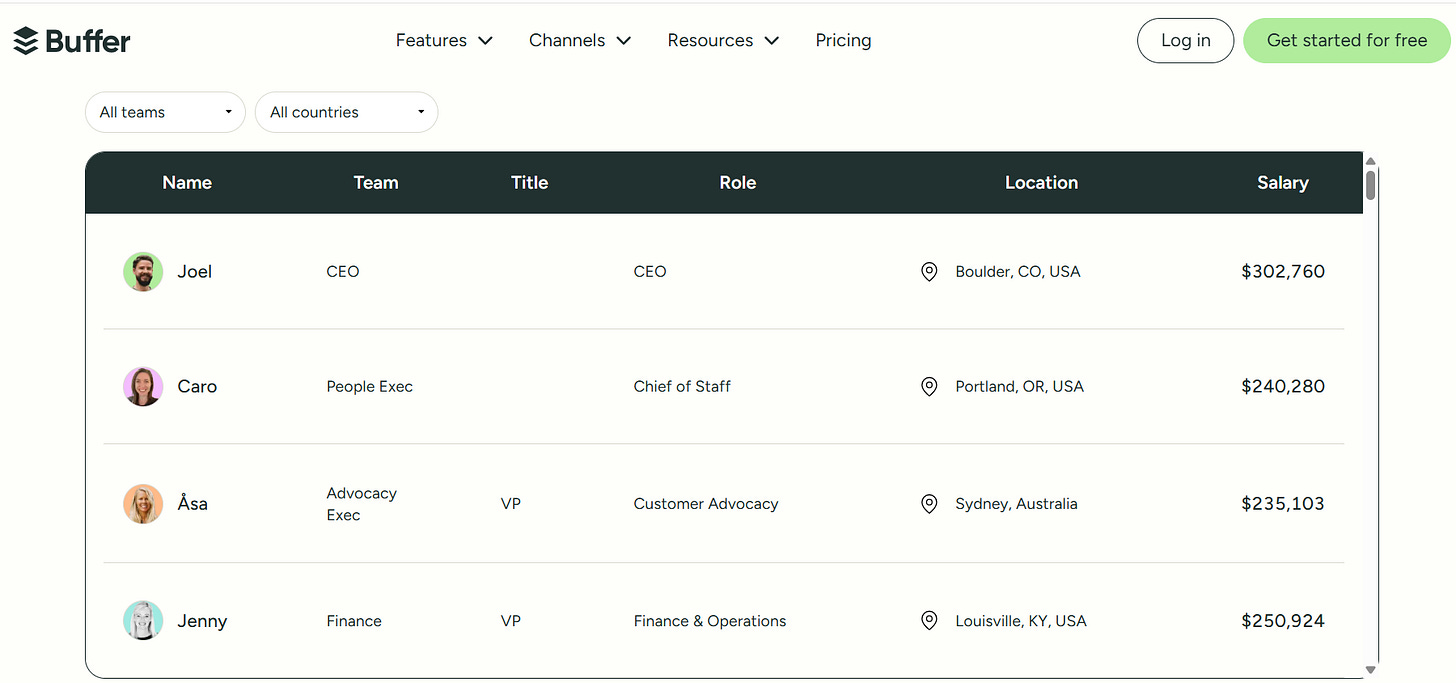Click Jenny's avatar photo

143,621
